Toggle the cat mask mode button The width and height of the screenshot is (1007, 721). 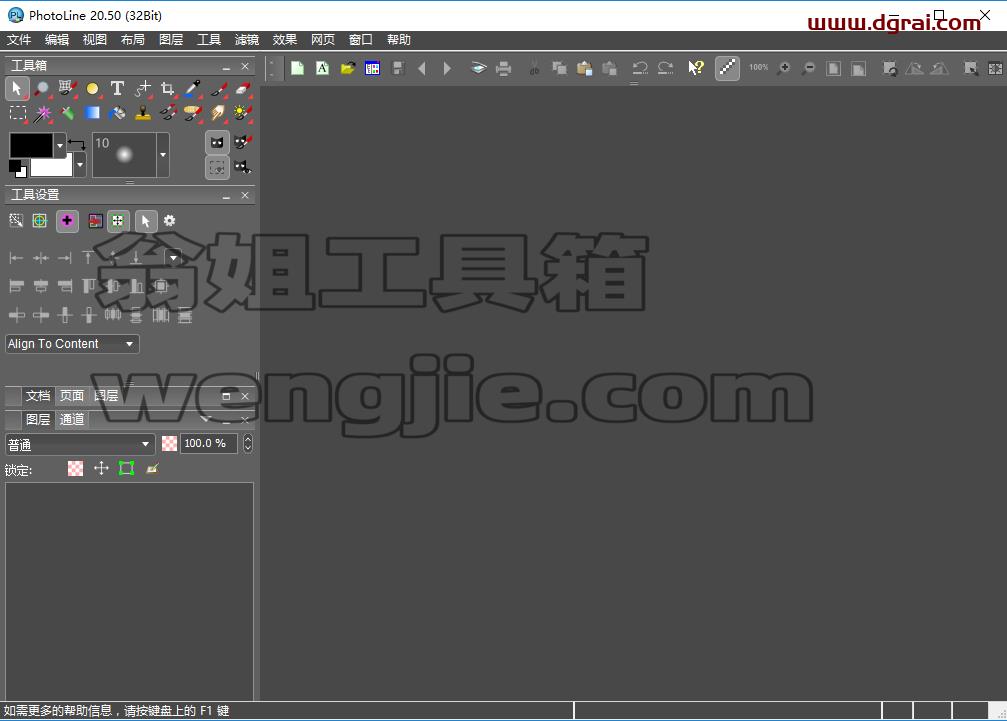(x=217, y=143)
